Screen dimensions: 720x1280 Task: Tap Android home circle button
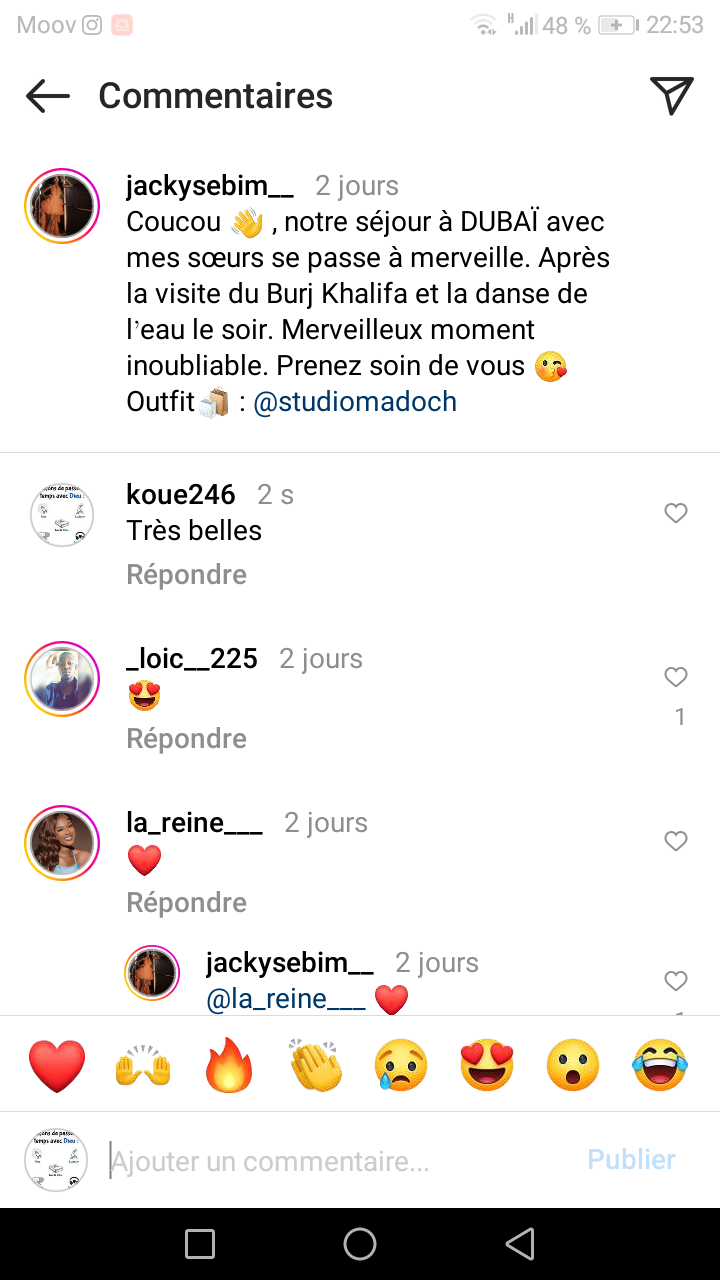(360, 1244)
